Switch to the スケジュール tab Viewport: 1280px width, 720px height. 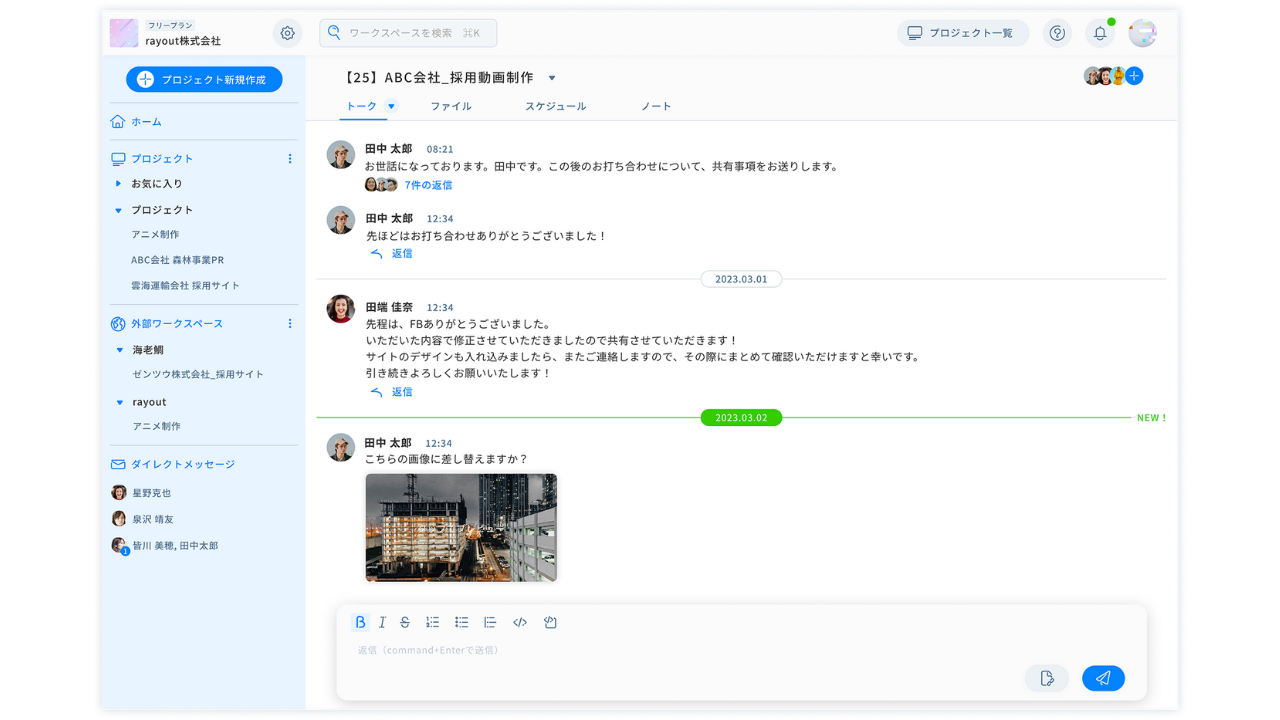pos(556,106)
